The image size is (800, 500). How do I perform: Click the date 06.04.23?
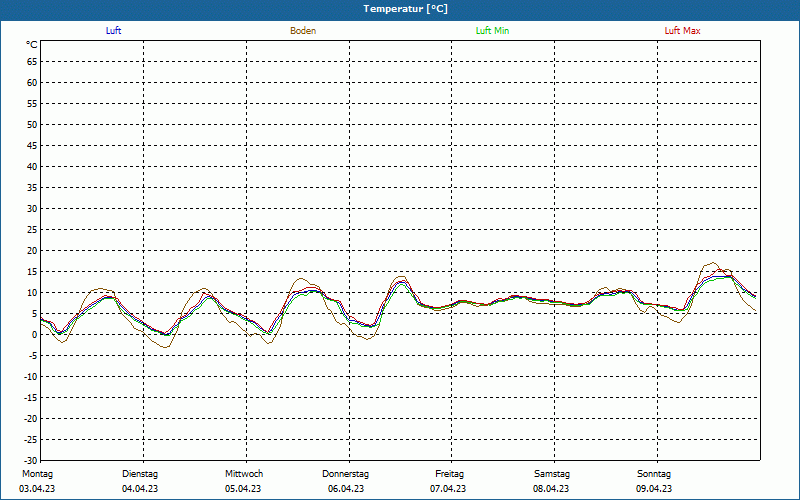(x=346, y=489)
